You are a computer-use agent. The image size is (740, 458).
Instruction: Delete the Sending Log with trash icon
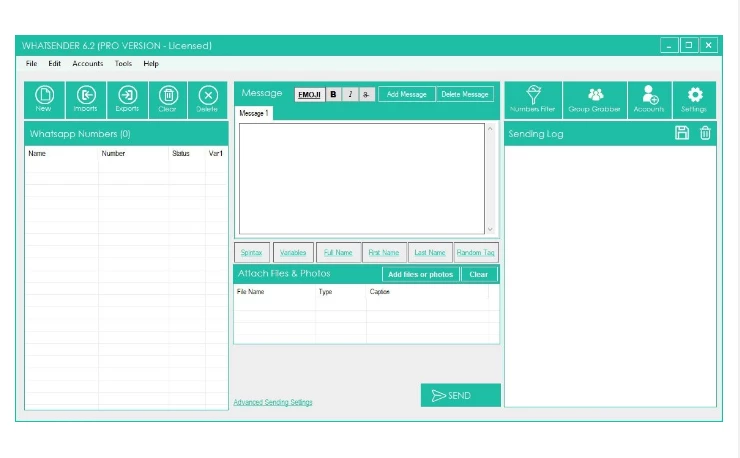(x=705, y=133)
